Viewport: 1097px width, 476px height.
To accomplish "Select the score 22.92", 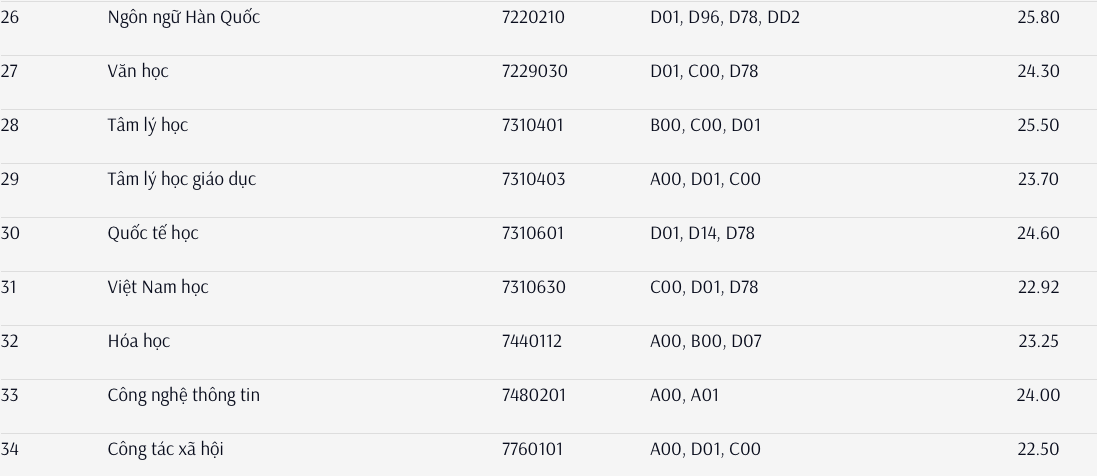I will pyautogui.click(x=1038, y=288).
